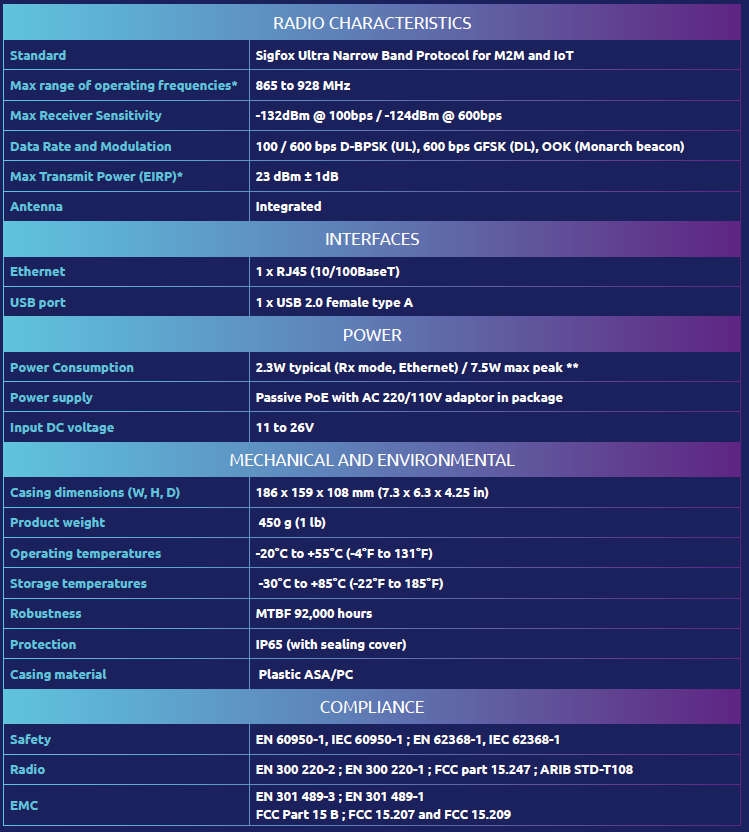Select 'Data Rate and Modulation' label
The image size is (749, 832).
(x=91, y=146)
